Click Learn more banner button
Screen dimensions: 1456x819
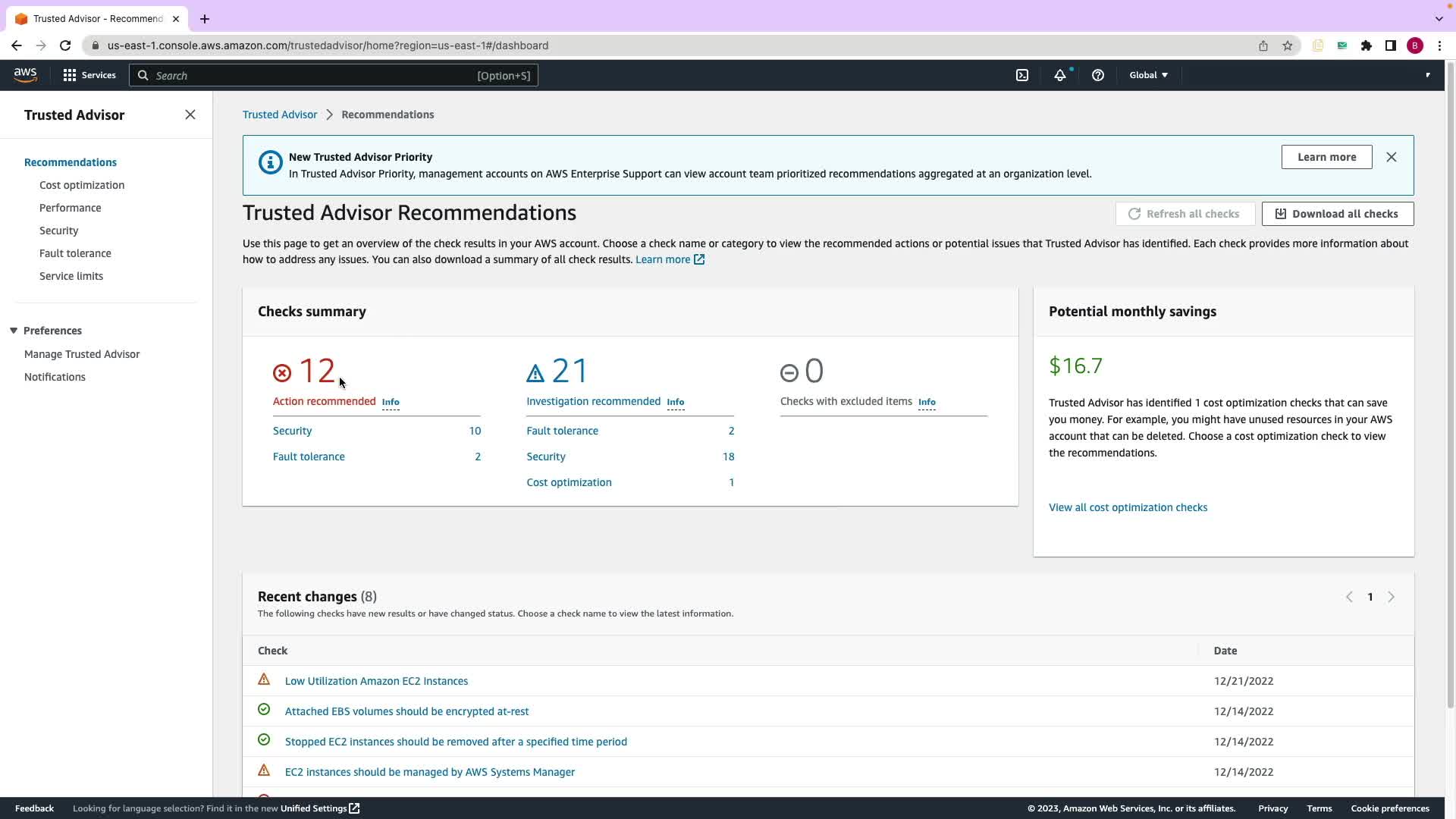(1326, 157)
